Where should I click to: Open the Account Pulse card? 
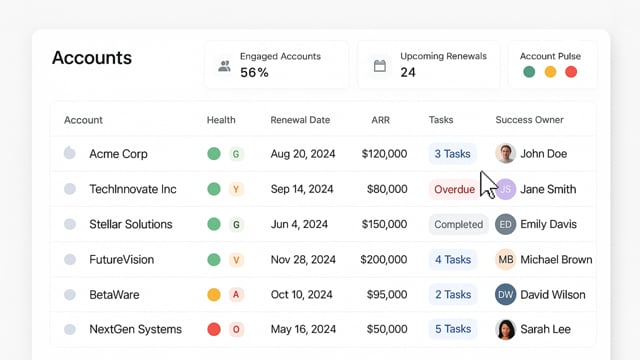click(552, 64)
